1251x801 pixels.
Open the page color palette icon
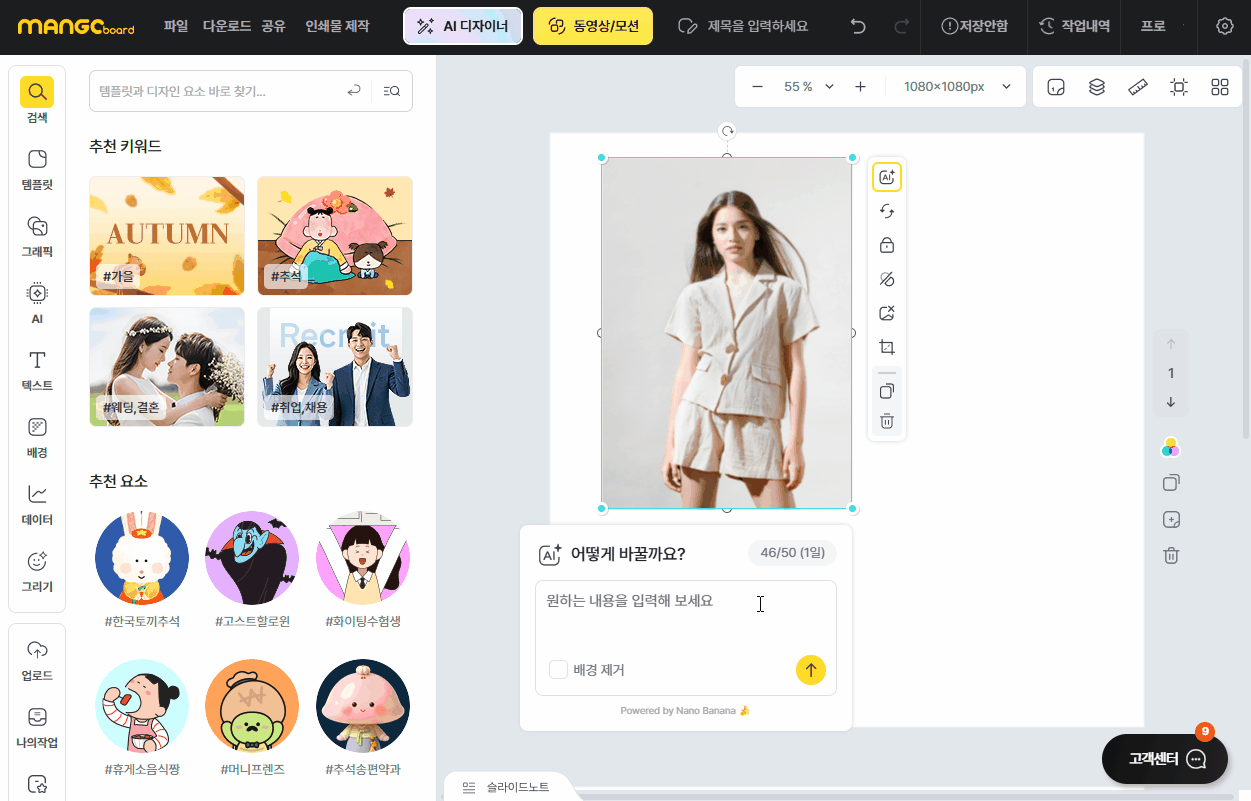[1171, 448]
